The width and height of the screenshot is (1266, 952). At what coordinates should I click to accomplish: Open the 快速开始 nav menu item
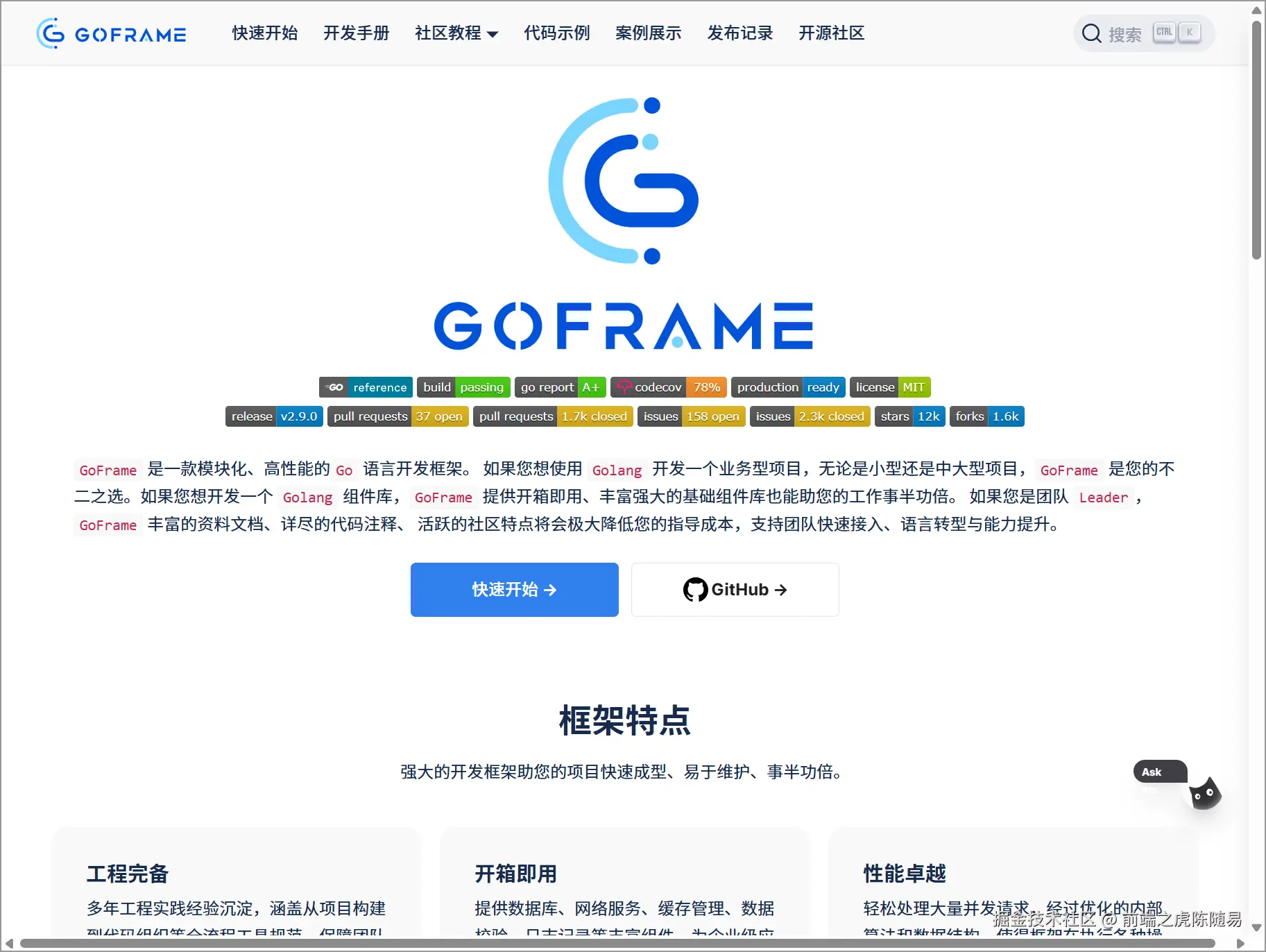265,33
